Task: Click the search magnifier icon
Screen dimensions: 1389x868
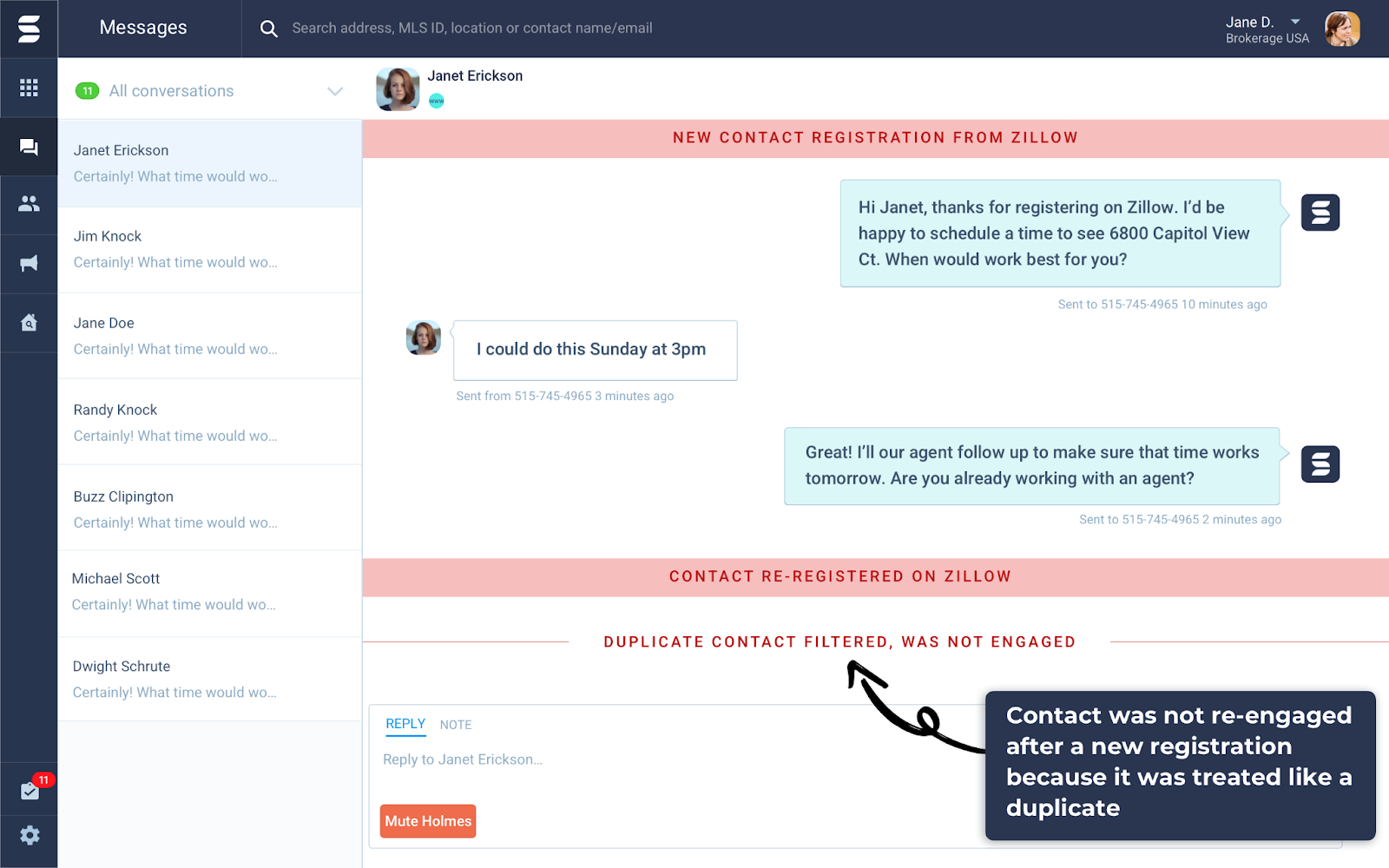Action: point(269,29)
